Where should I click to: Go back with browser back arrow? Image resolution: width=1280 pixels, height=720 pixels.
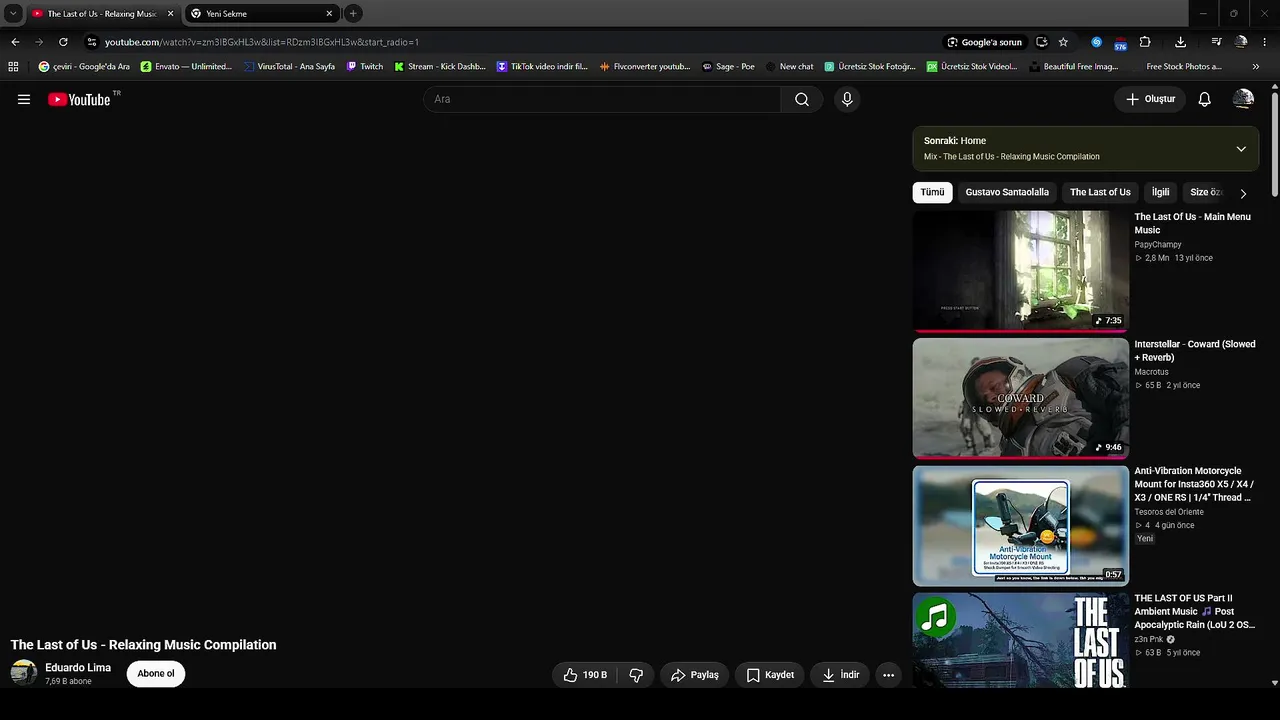[x=15, y=42]
